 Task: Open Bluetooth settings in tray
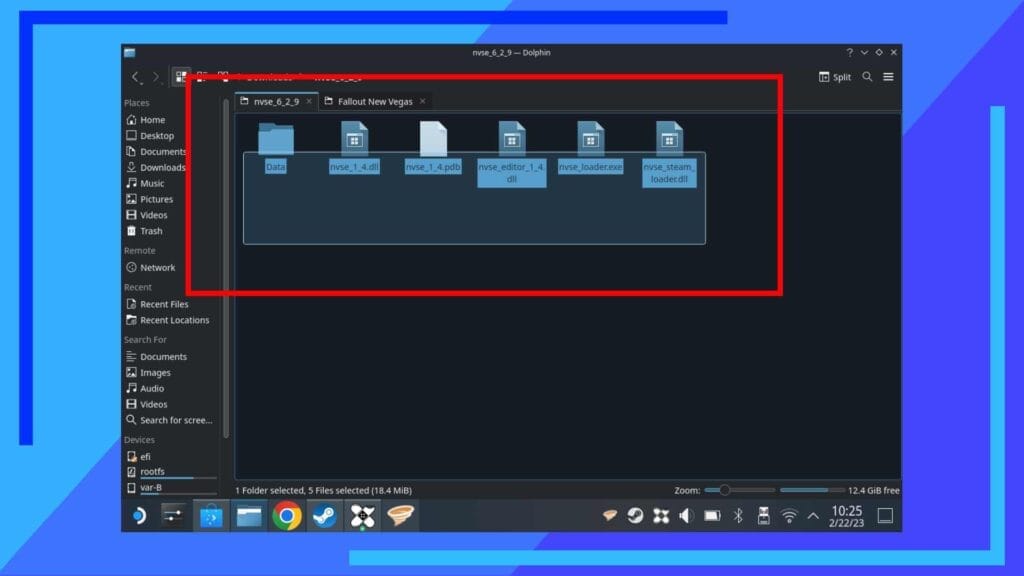click(738, 516)
